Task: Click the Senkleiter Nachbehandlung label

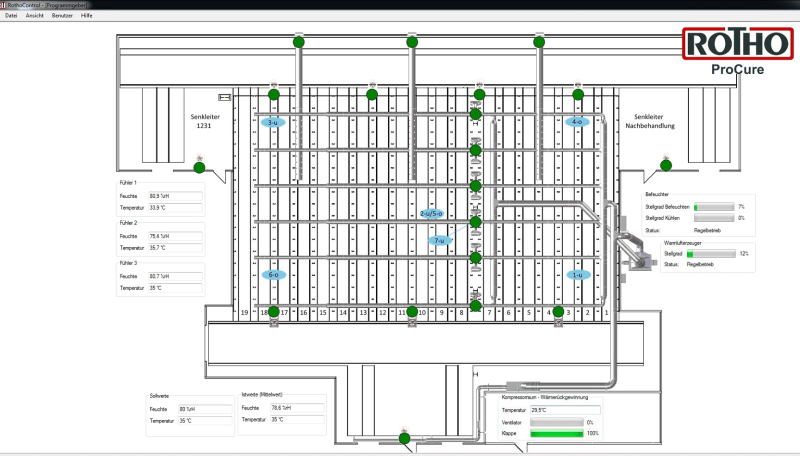Action: [x=650, y=121]
